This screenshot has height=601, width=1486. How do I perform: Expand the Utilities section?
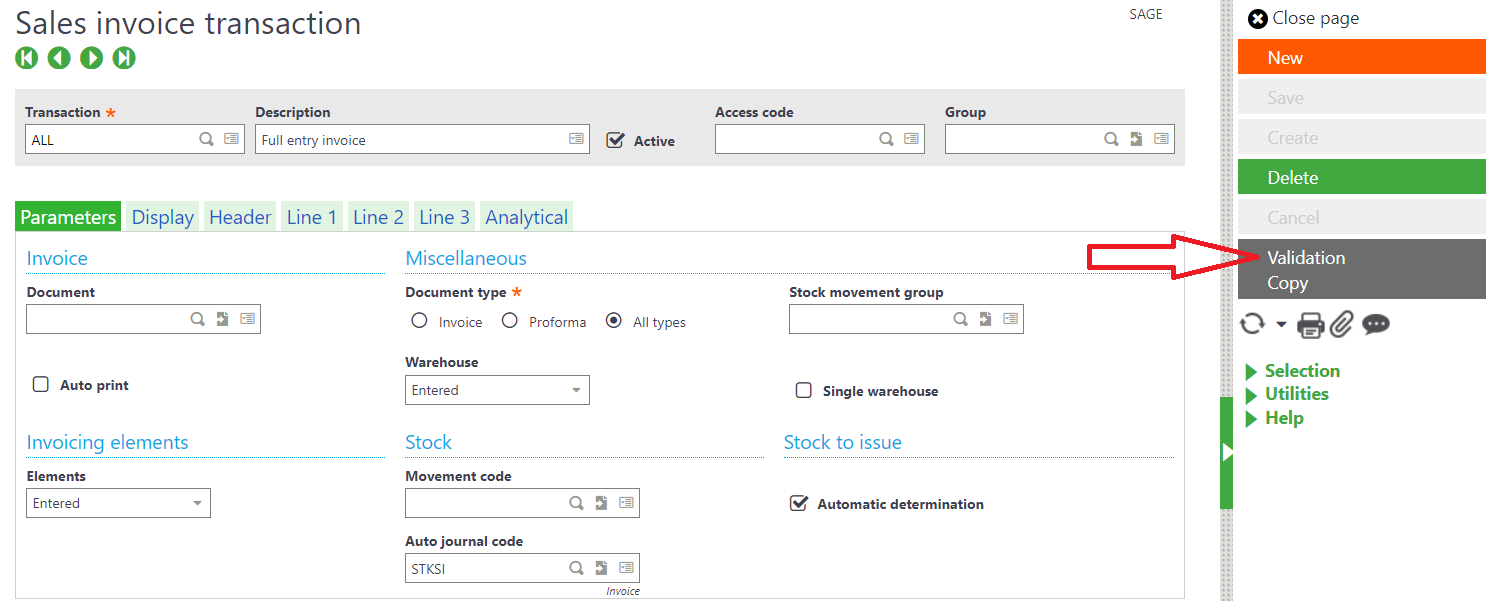click(x=1295, y=393)
